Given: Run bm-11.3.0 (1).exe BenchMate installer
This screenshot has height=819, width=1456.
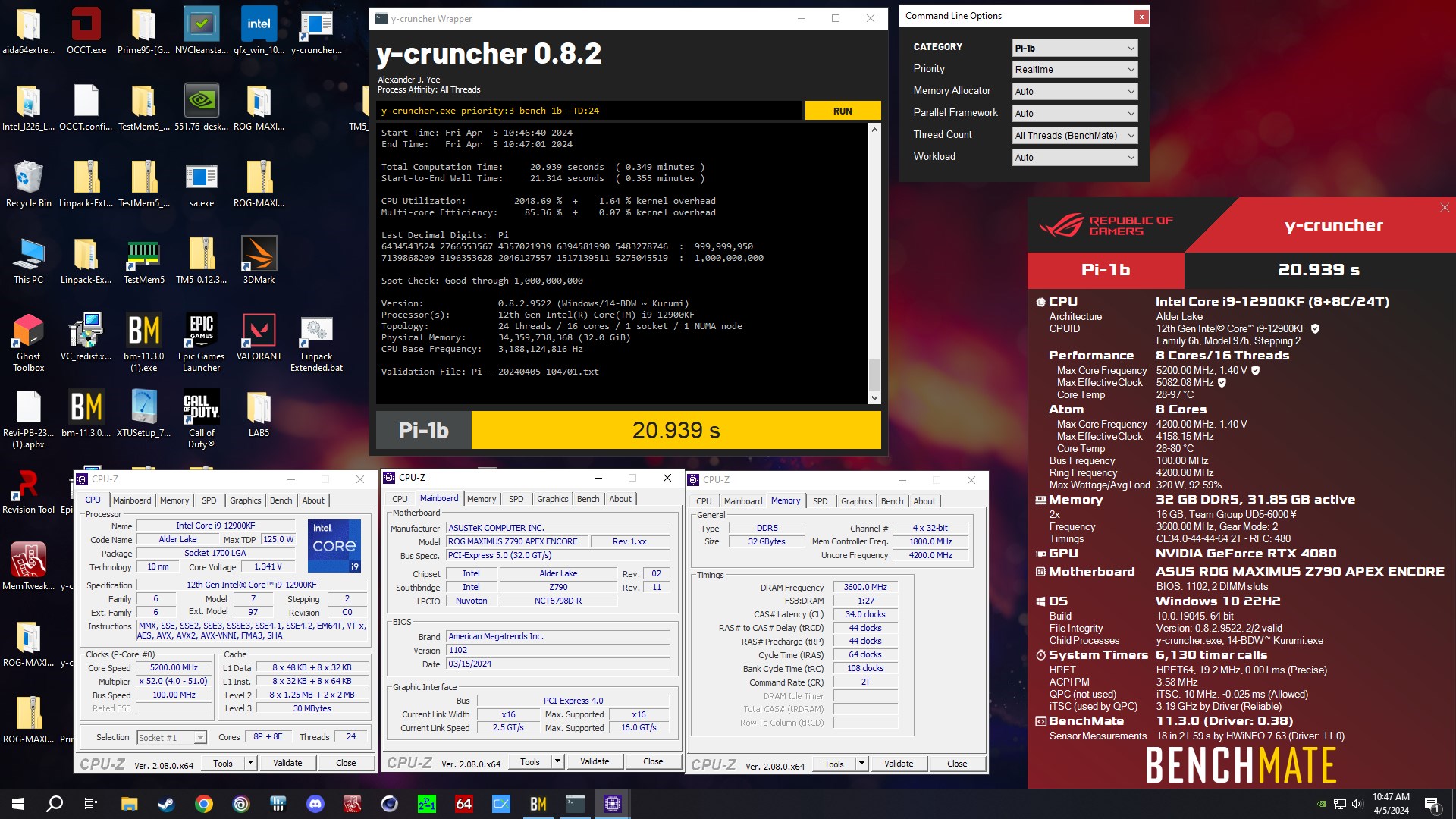Looking at the screenshot, I should (143, 343).
